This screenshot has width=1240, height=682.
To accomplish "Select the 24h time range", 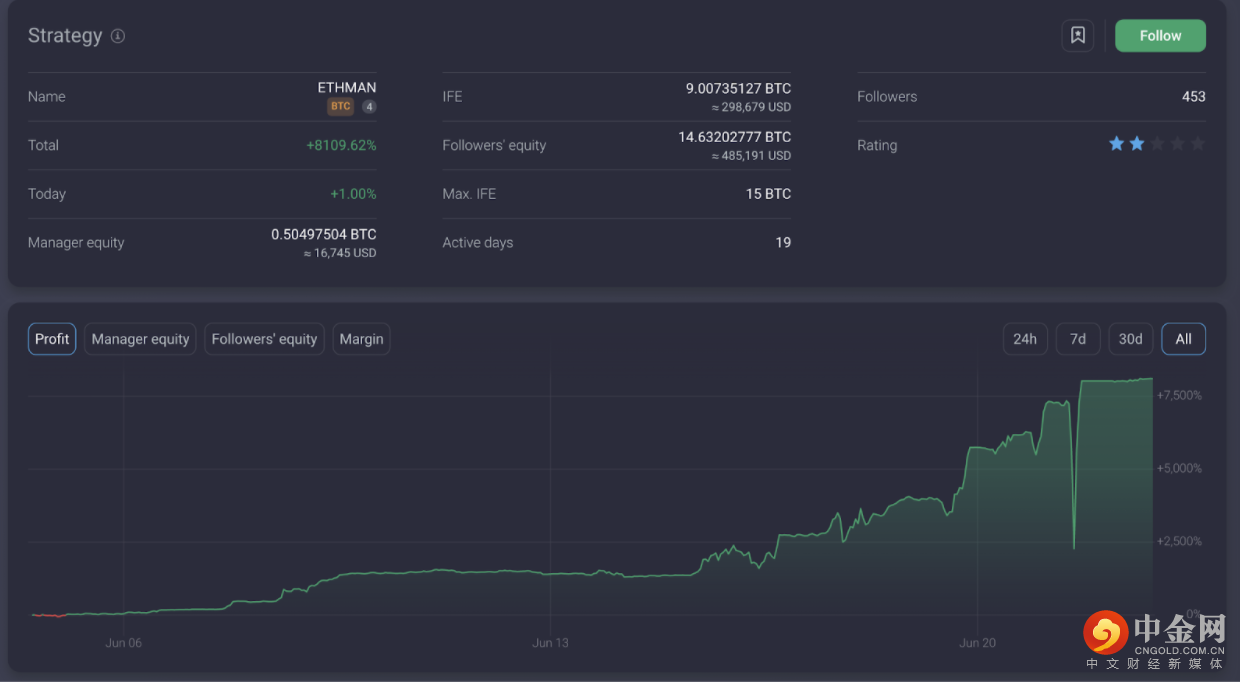I will pos(1025,339).
